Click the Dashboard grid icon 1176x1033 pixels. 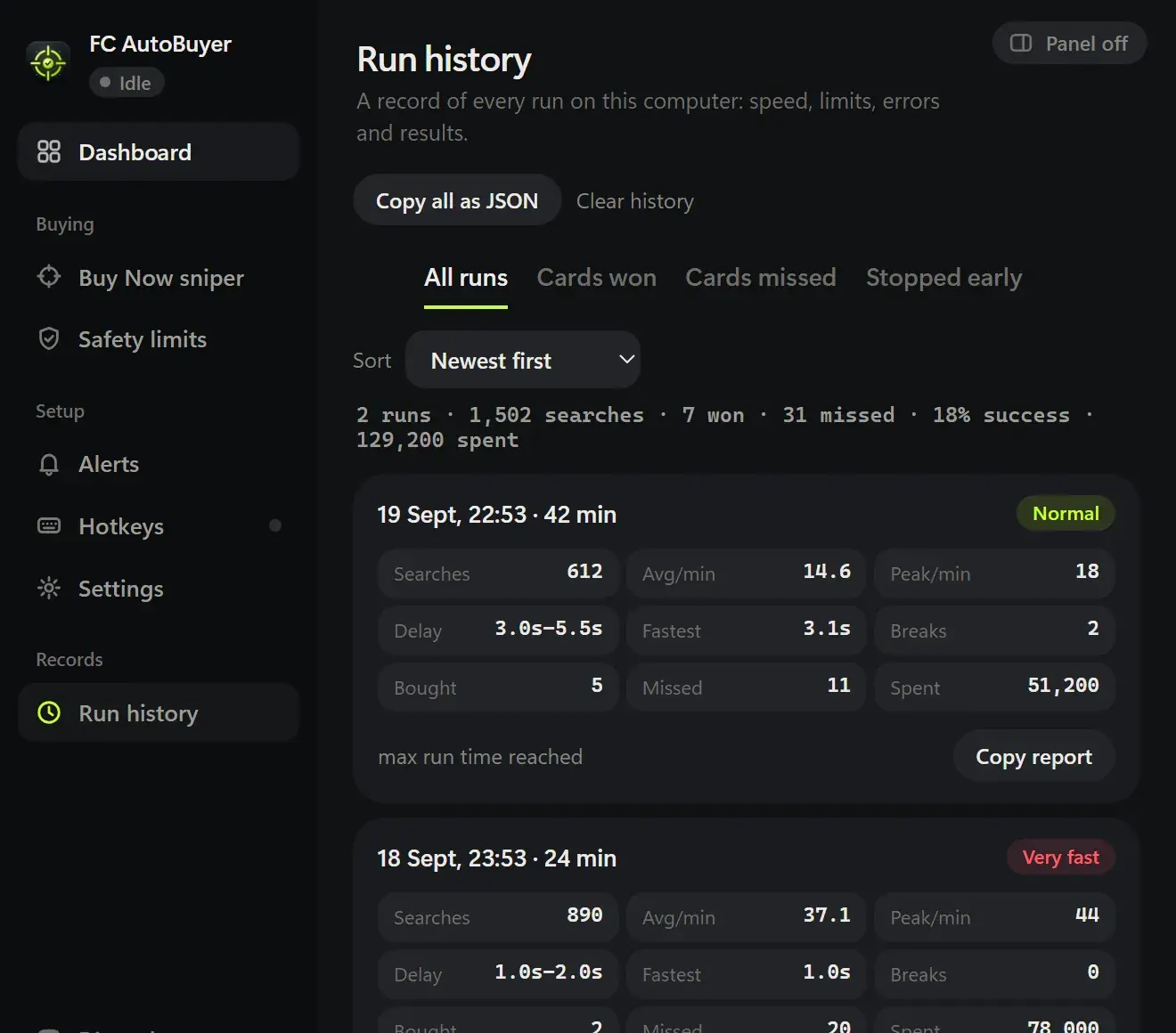(x=49, y=152)
